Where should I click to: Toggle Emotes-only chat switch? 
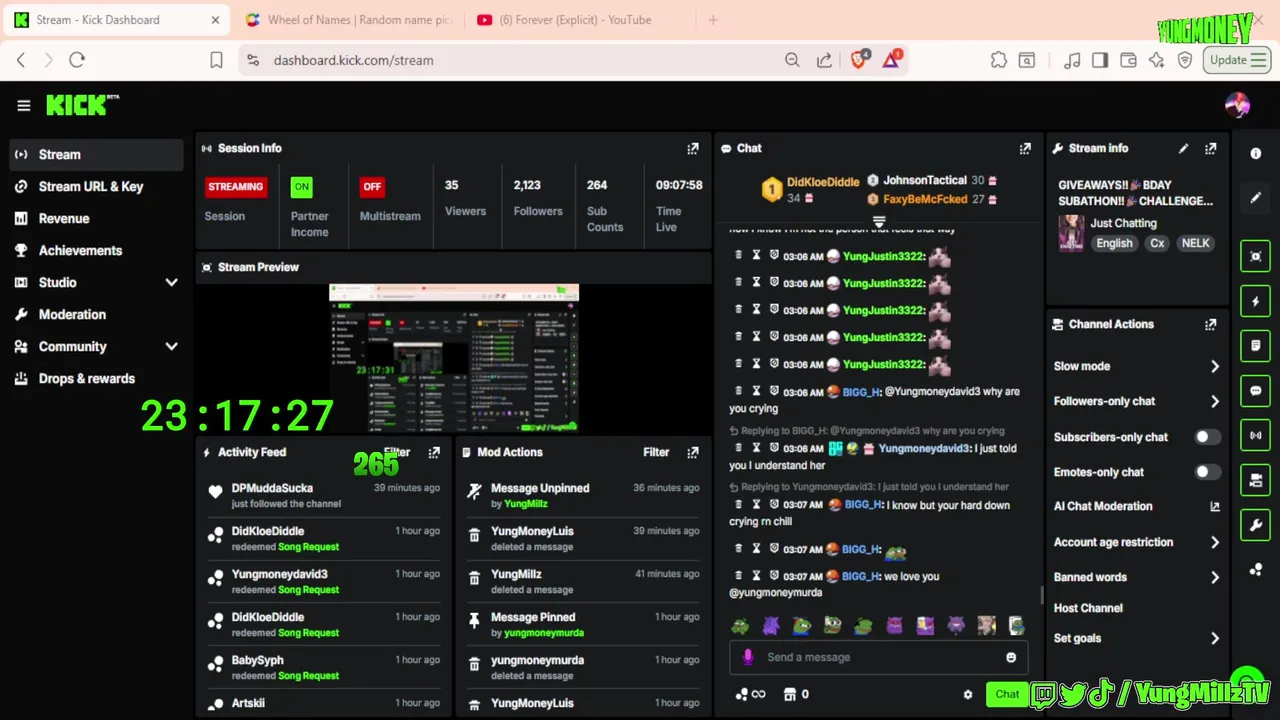tap(1208, 472)
